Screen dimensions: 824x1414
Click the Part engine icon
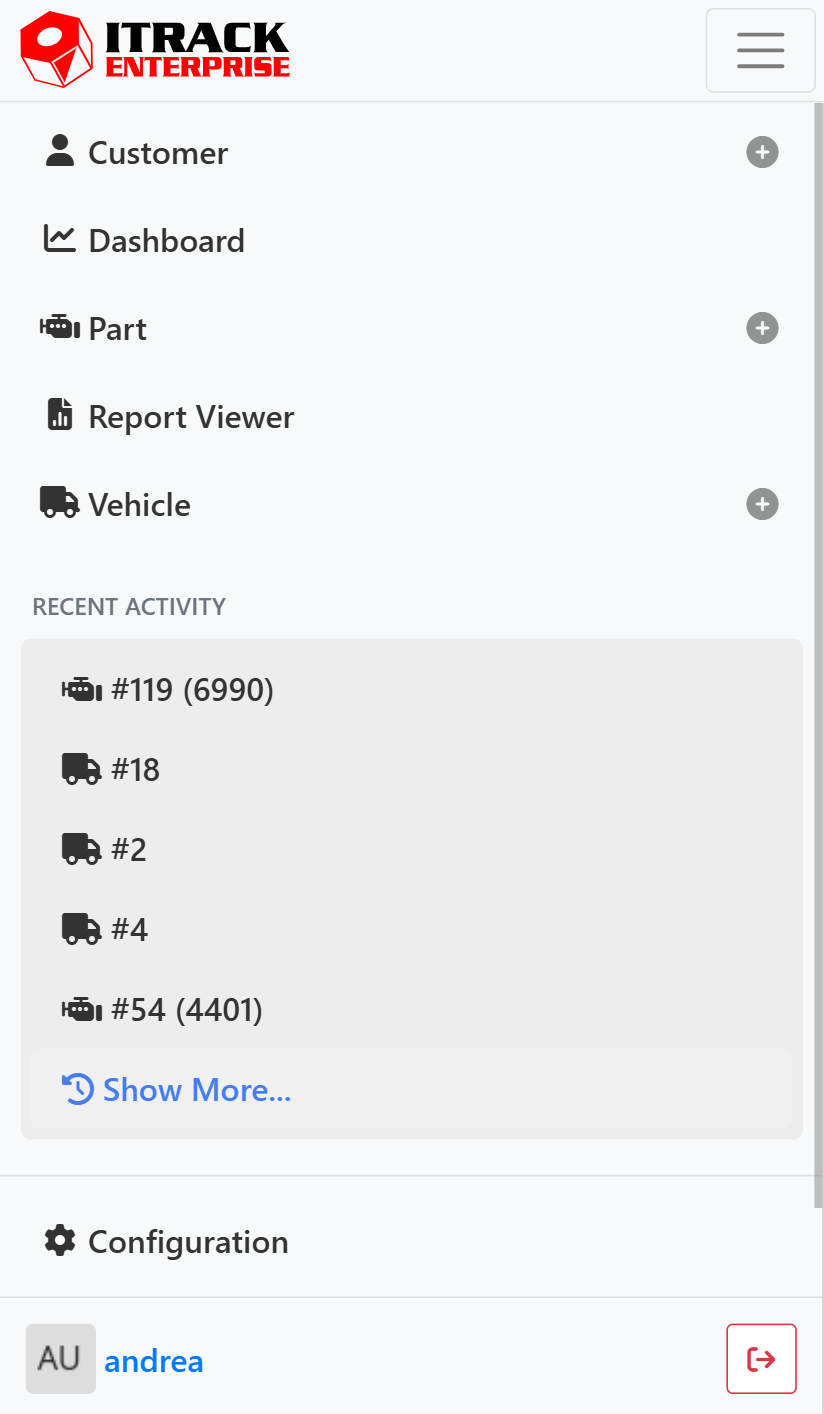pyautogui.click(x=60, y=327)
